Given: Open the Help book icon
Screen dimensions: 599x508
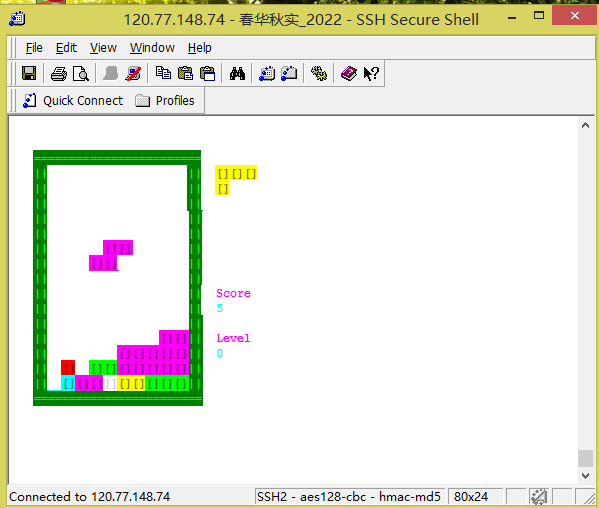Looking at the screenshot, I should (x=348, y=73).
